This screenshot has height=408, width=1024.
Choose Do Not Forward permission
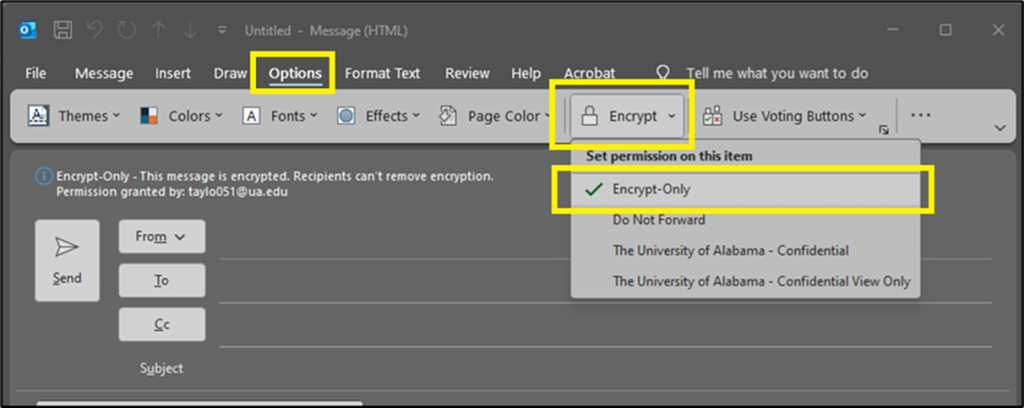(x=658, y=220)
